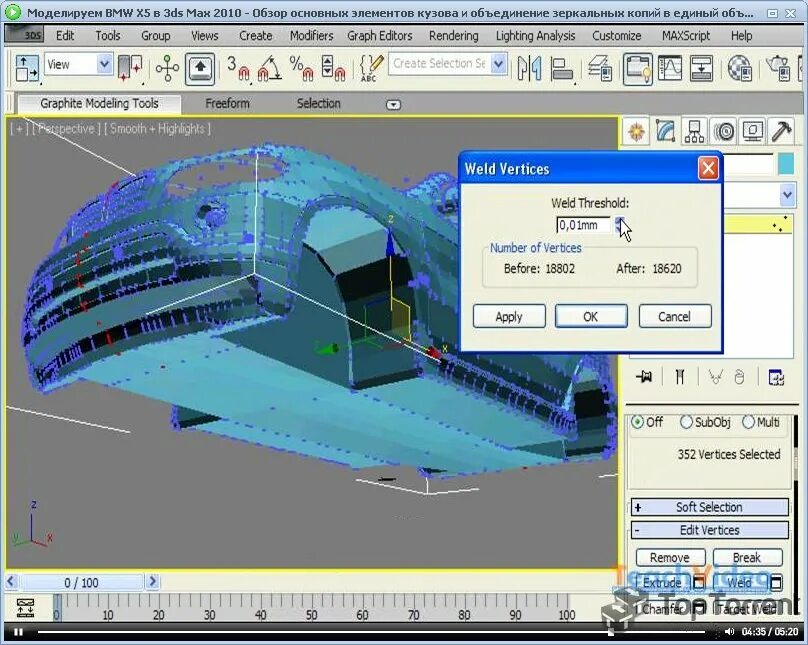Switch to the Hierarchy command panel
Screen dimensions: 808x645
coord(694,132)
